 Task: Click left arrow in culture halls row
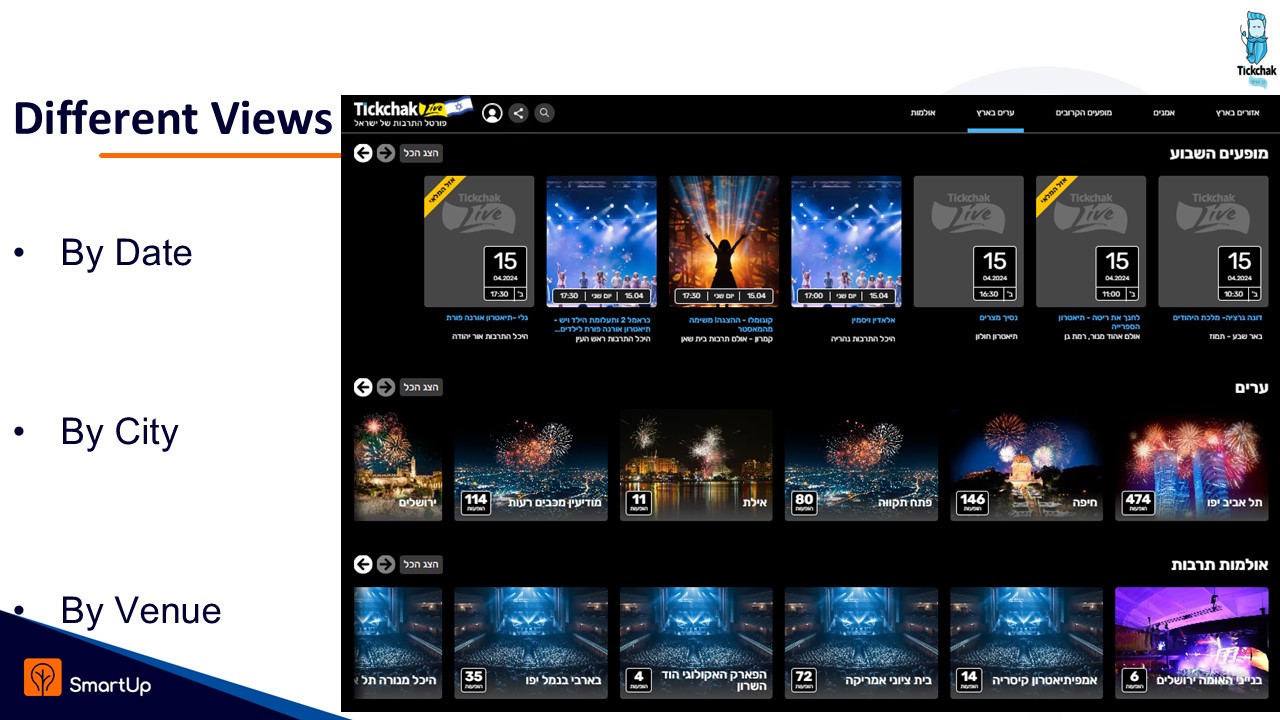point(363,565)
